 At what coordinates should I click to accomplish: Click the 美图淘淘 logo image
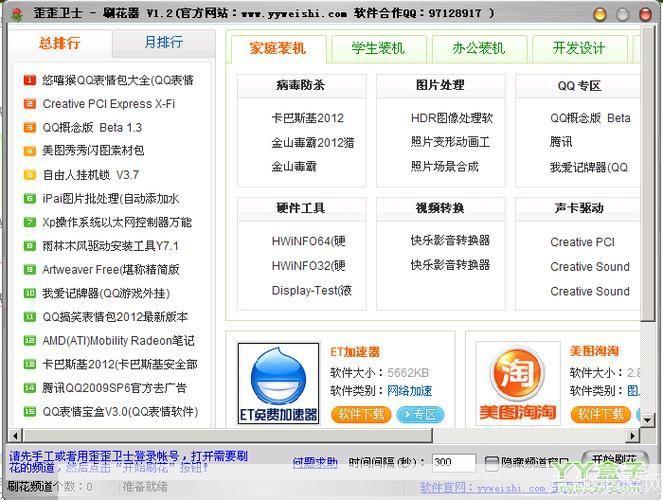pos(518,383)
